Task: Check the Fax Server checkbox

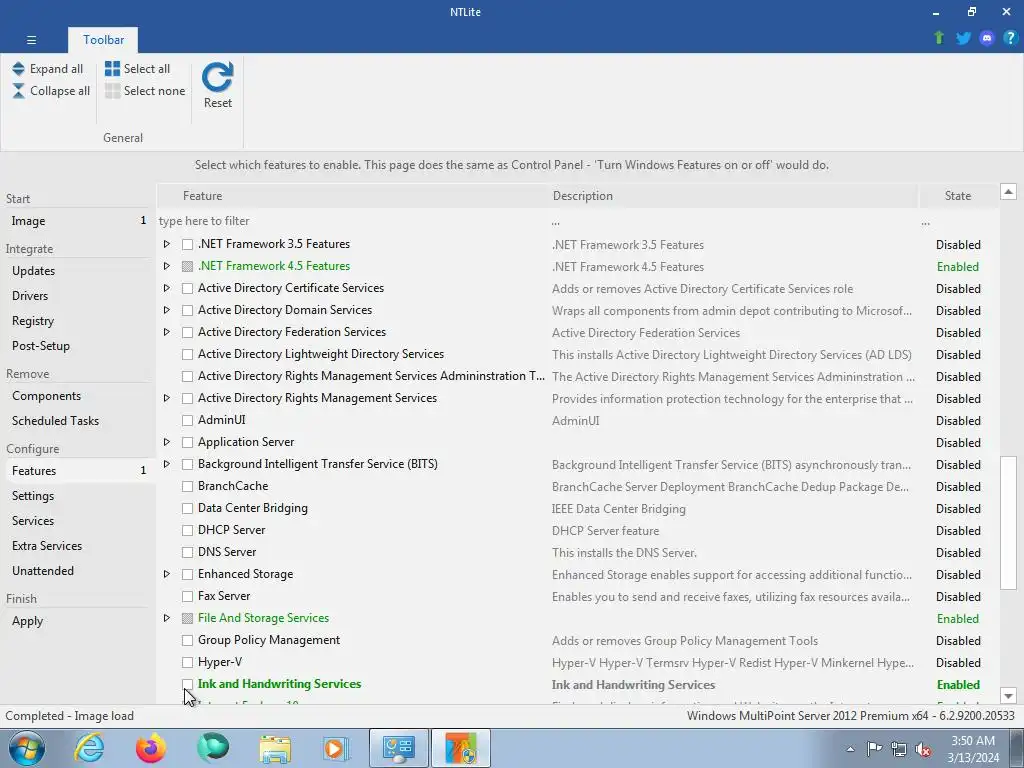Action: (187, 596)
